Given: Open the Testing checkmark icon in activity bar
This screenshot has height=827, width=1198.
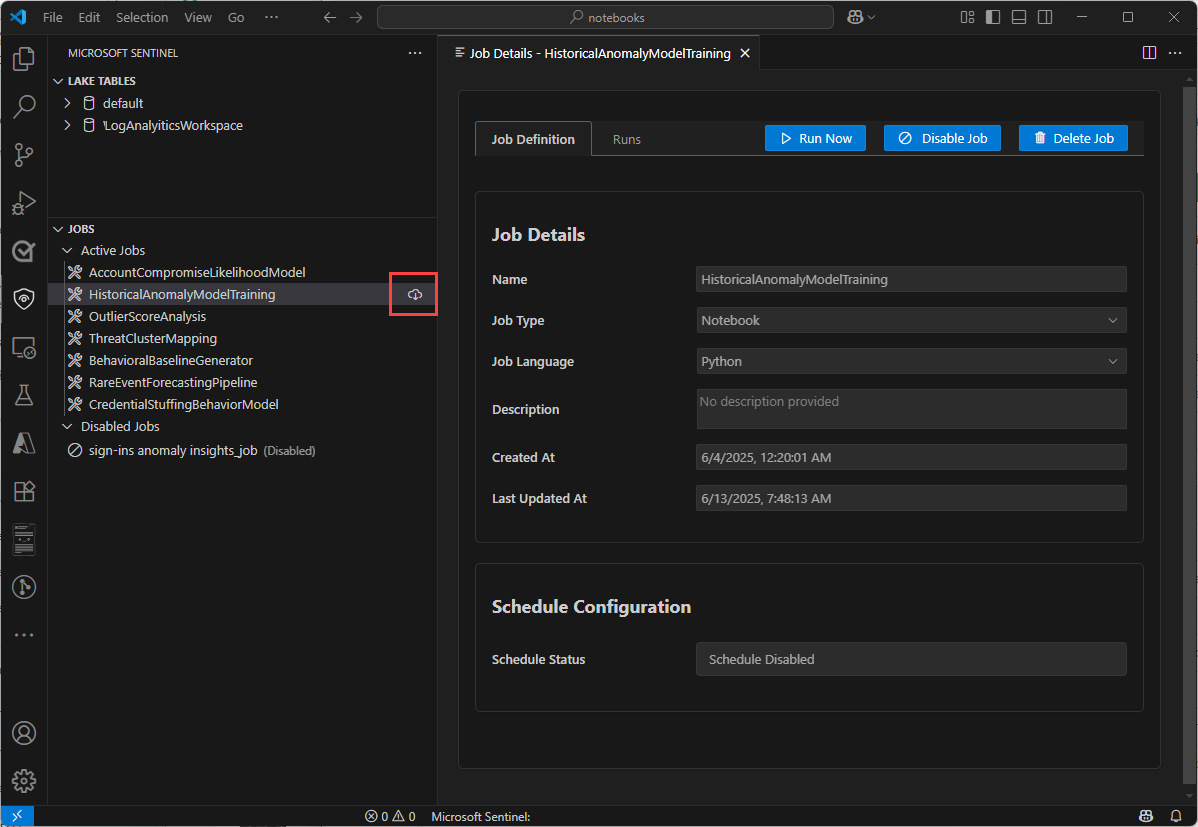Looking at the screenshot, I should point(24,250).
